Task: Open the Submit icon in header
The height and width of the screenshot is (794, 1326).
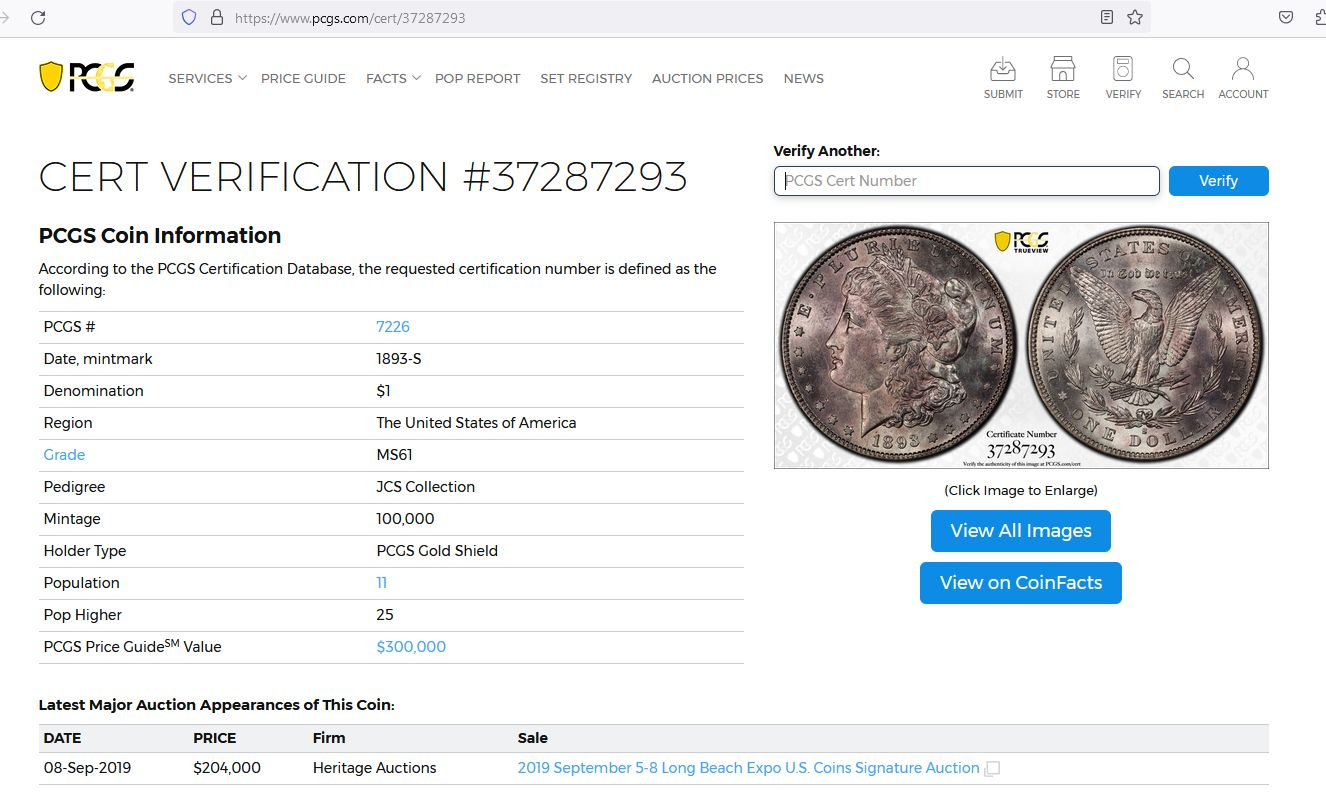Action: point(1003,78)
